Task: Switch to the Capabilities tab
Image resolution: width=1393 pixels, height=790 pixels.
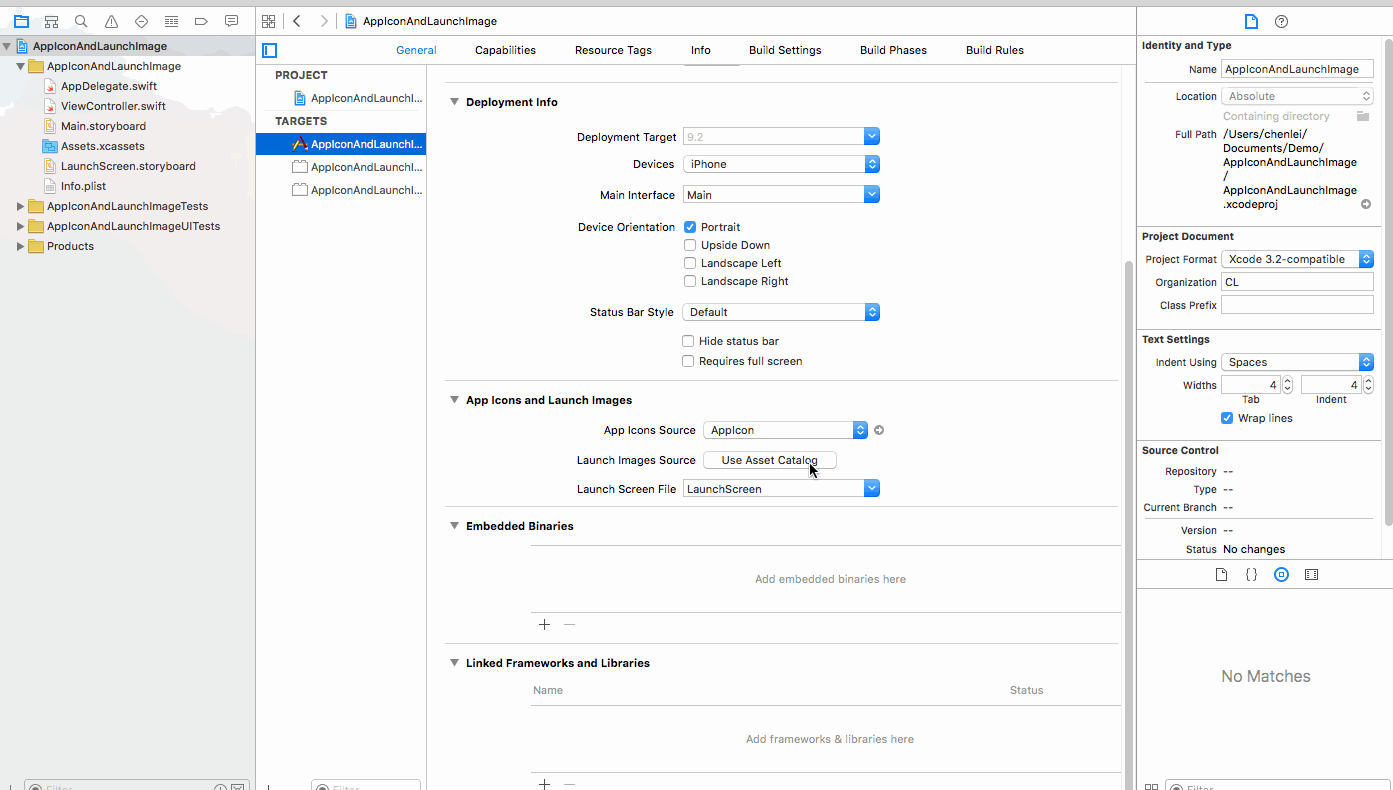Action: tap(505, 50)
